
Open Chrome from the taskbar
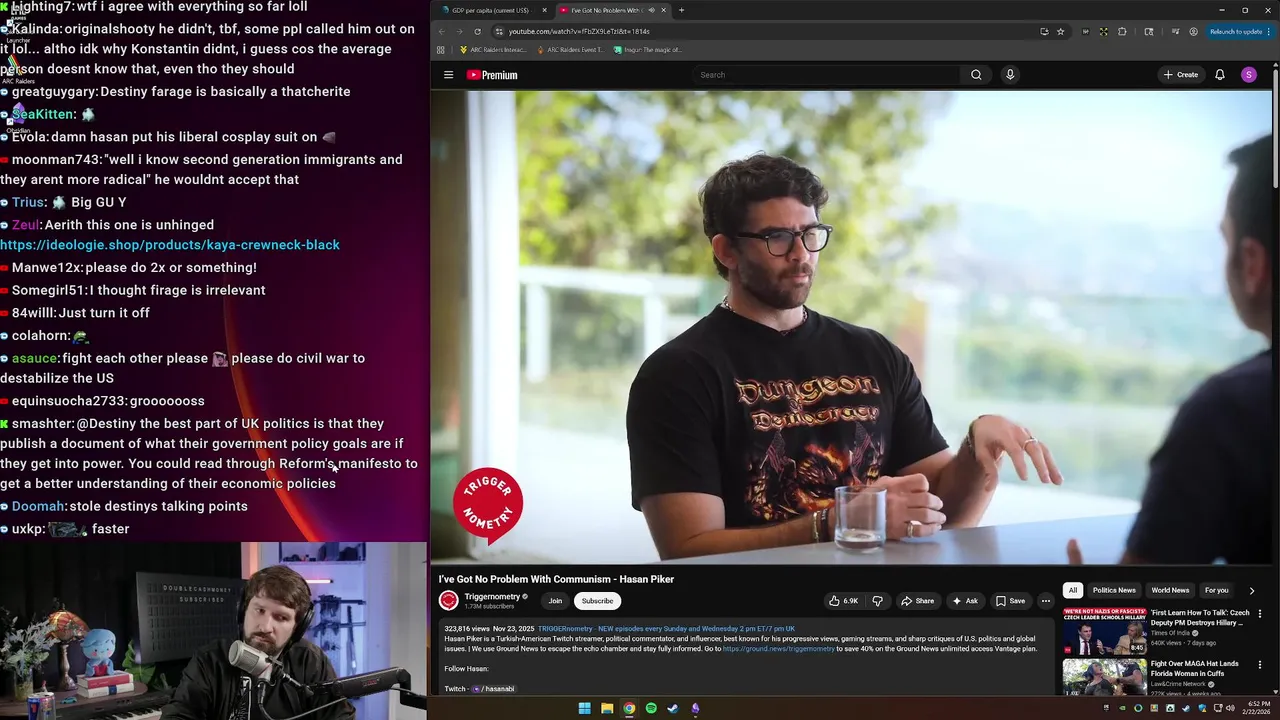coord(629,708)
